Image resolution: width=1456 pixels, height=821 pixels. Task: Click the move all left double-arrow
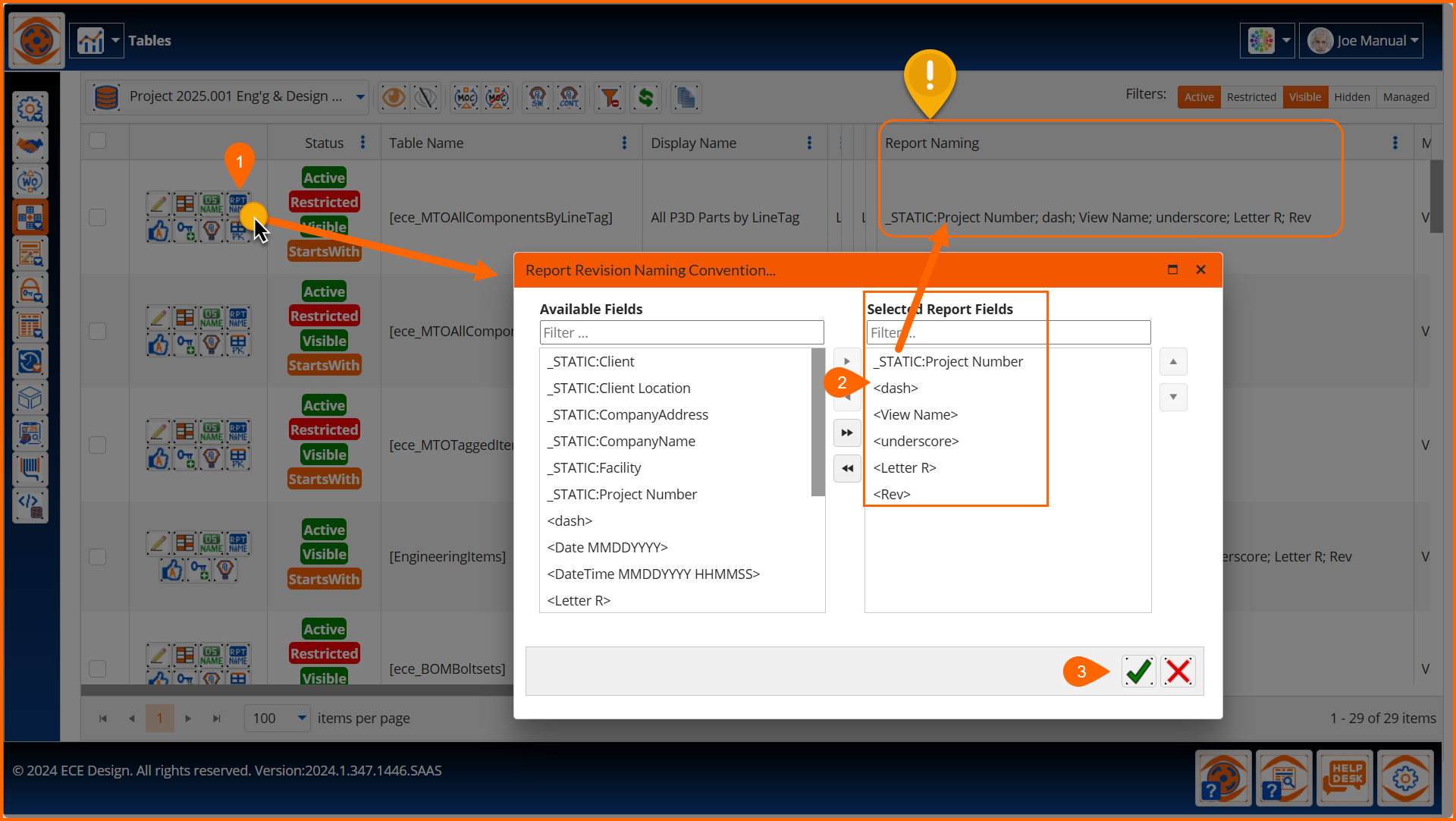pyautogui.click(x=847, y=468)
